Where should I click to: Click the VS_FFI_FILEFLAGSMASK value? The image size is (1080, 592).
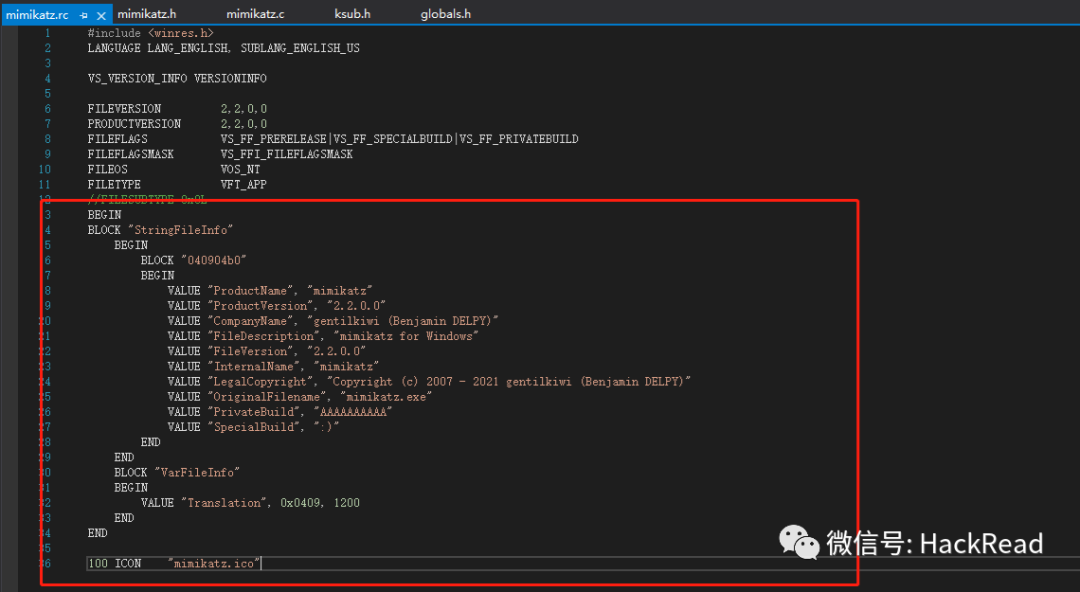click(x=287, y=154)
